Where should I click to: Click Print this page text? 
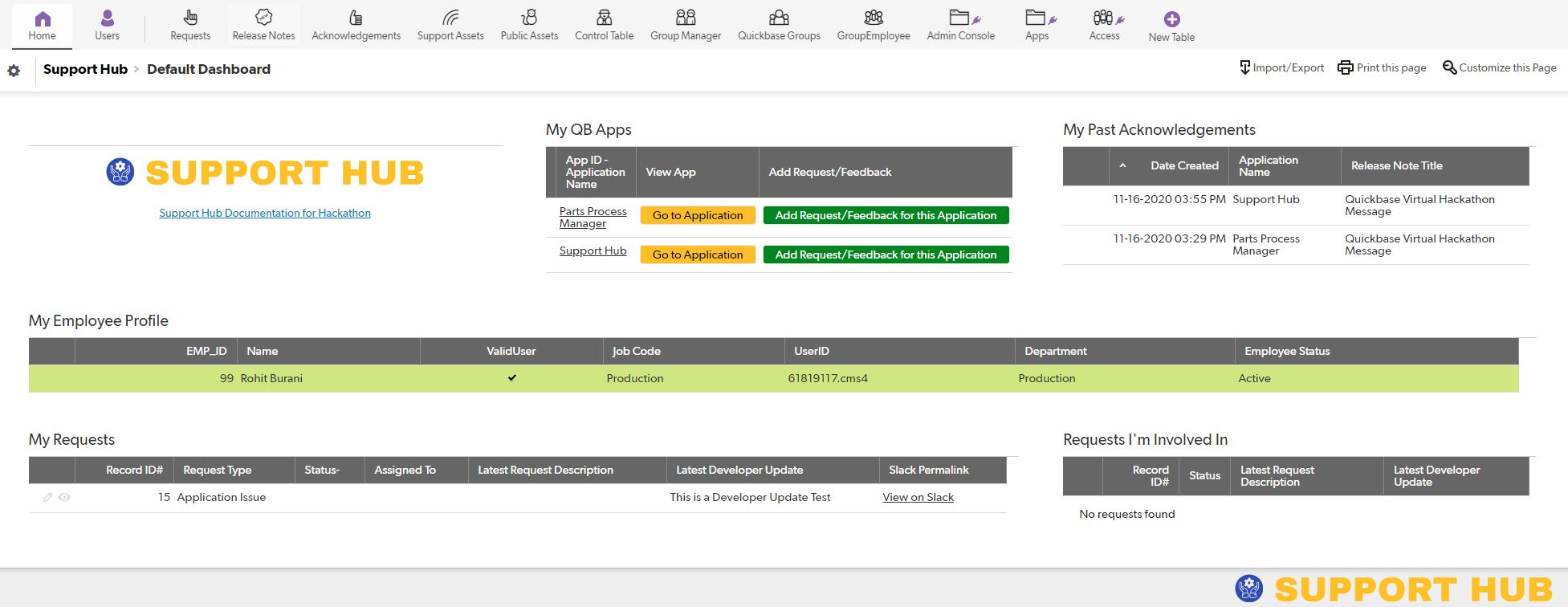pyautogui.click(x=1391, y=67)
